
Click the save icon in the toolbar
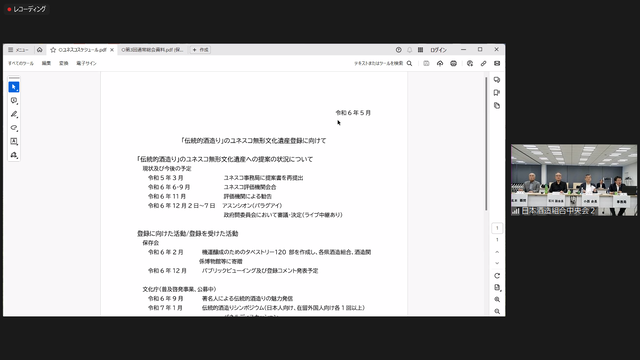[x=426, y=63]
